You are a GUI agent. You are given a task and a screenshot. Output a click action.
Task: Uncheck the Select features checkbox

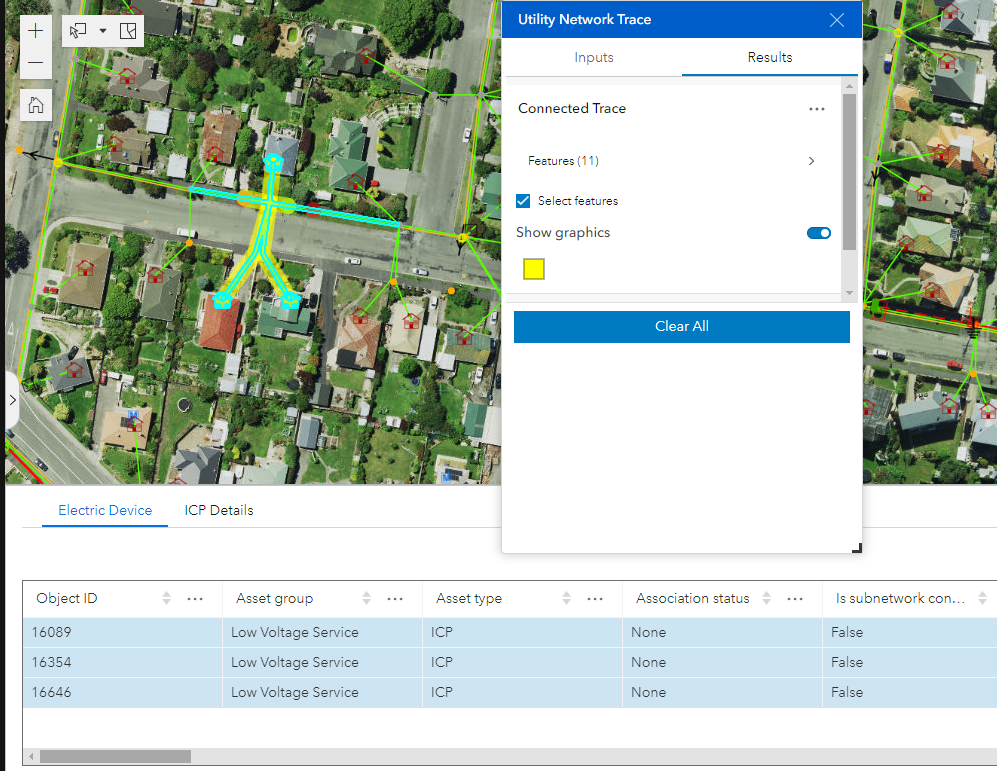coord(523,201)
